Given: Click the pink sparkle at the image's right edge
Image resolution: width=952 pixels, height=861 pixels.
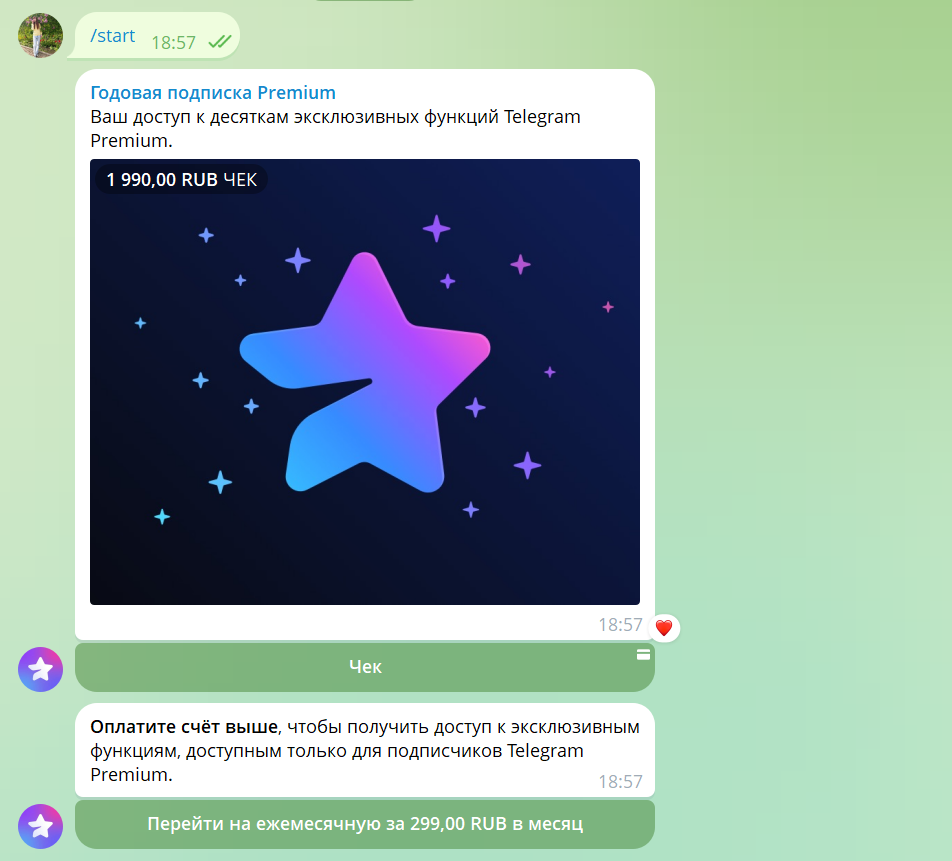Looking at the screenshot, I should click(x=608, y=307).
